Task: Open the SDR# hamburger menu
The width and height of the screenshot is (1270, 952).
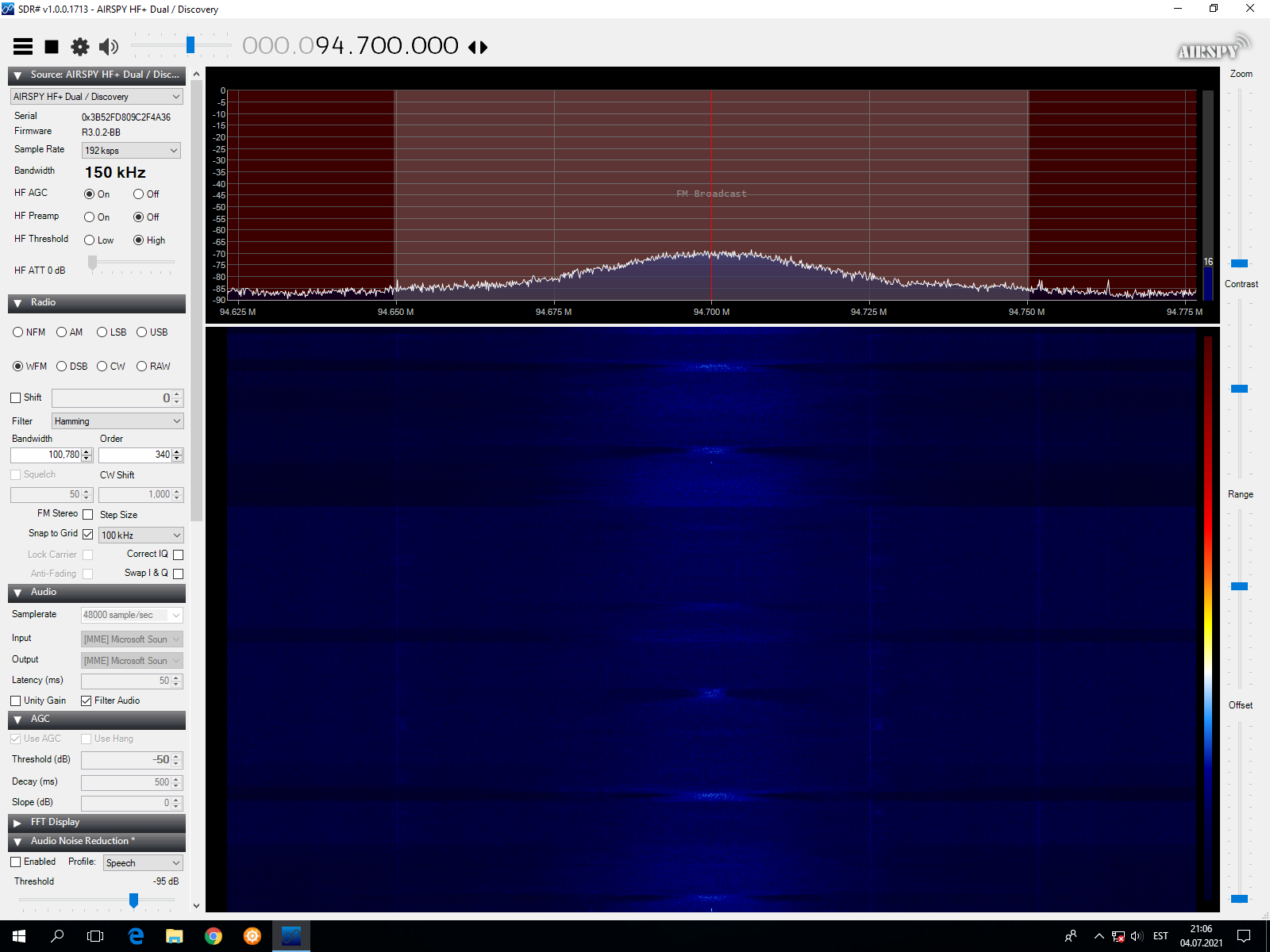Action: [23, 47]
